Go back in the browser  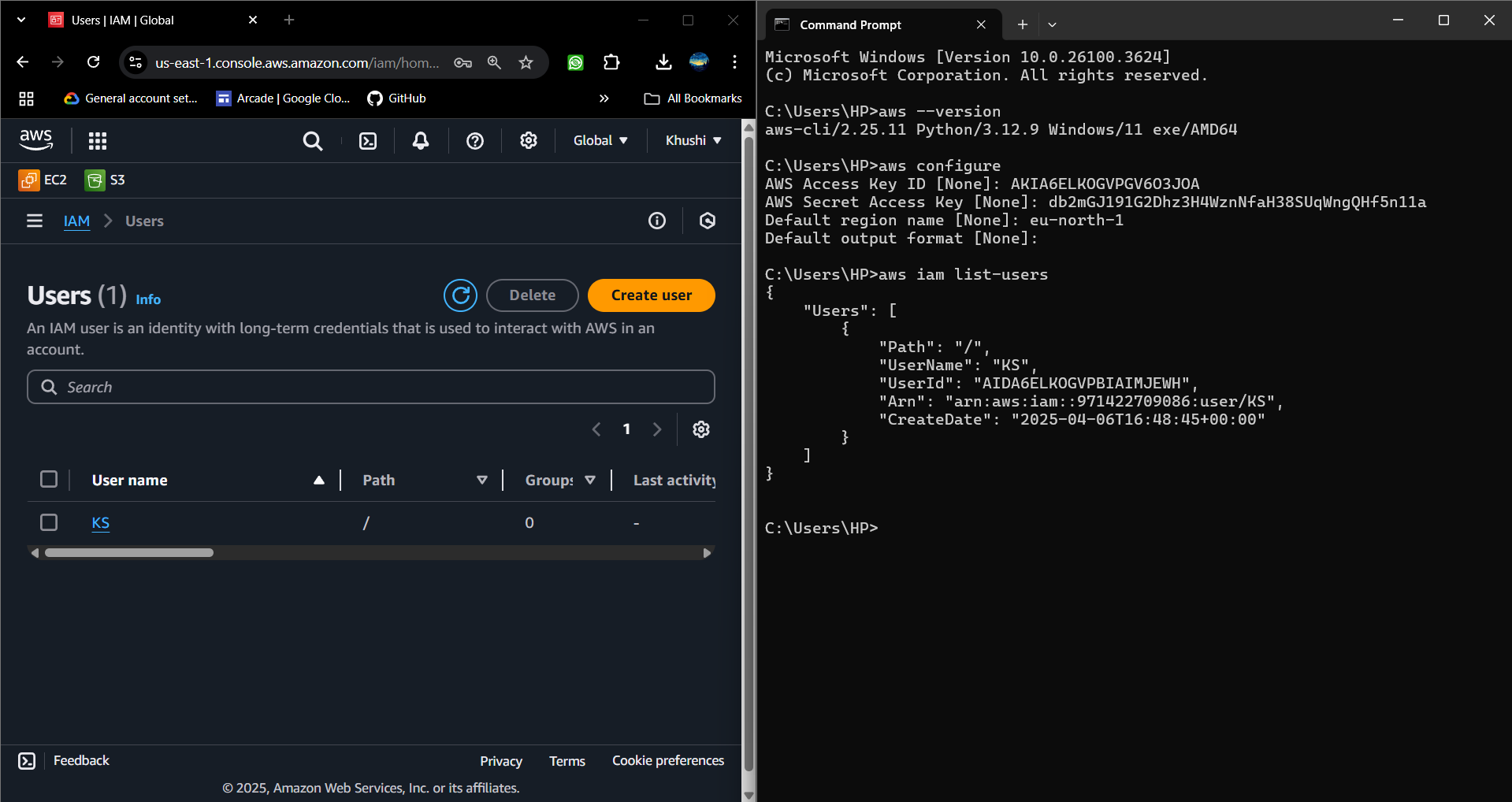22,62
